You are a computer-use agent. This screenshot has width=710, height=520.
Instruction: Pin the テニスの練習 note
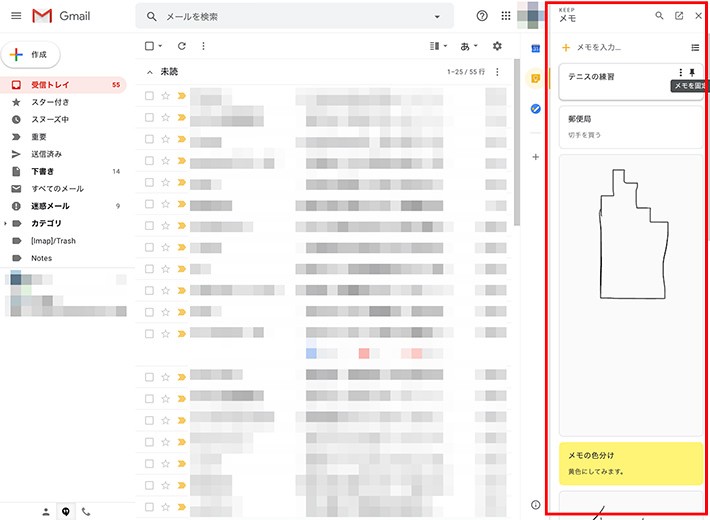692,72
